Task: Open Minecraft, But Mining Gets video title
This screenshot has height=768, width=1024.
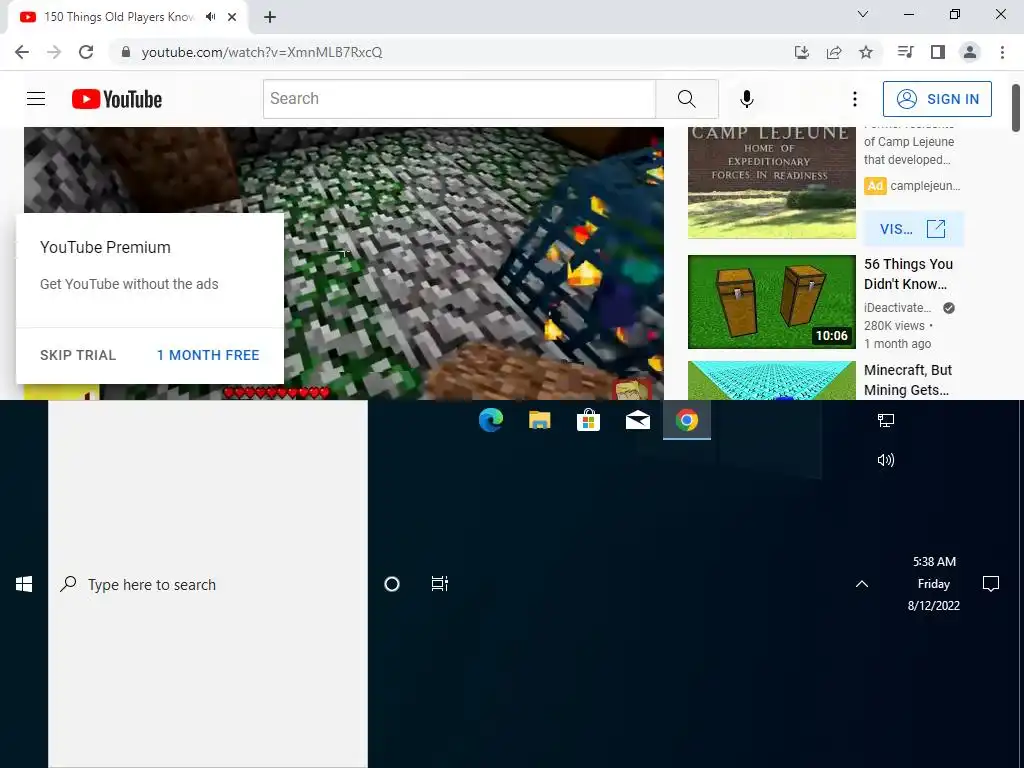Action: click(908, 380)
